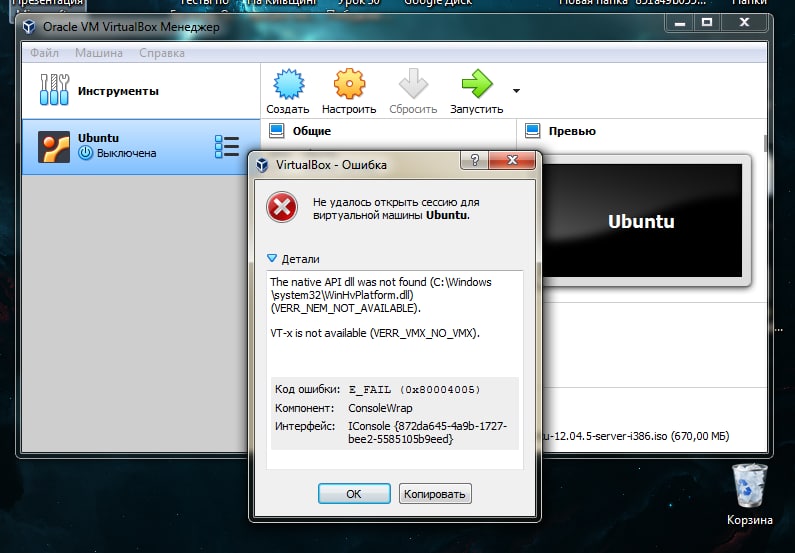The image size is (795, 553).
Task: Click the Создать (New) toolbar icon
Action: [x=288, y=84]
